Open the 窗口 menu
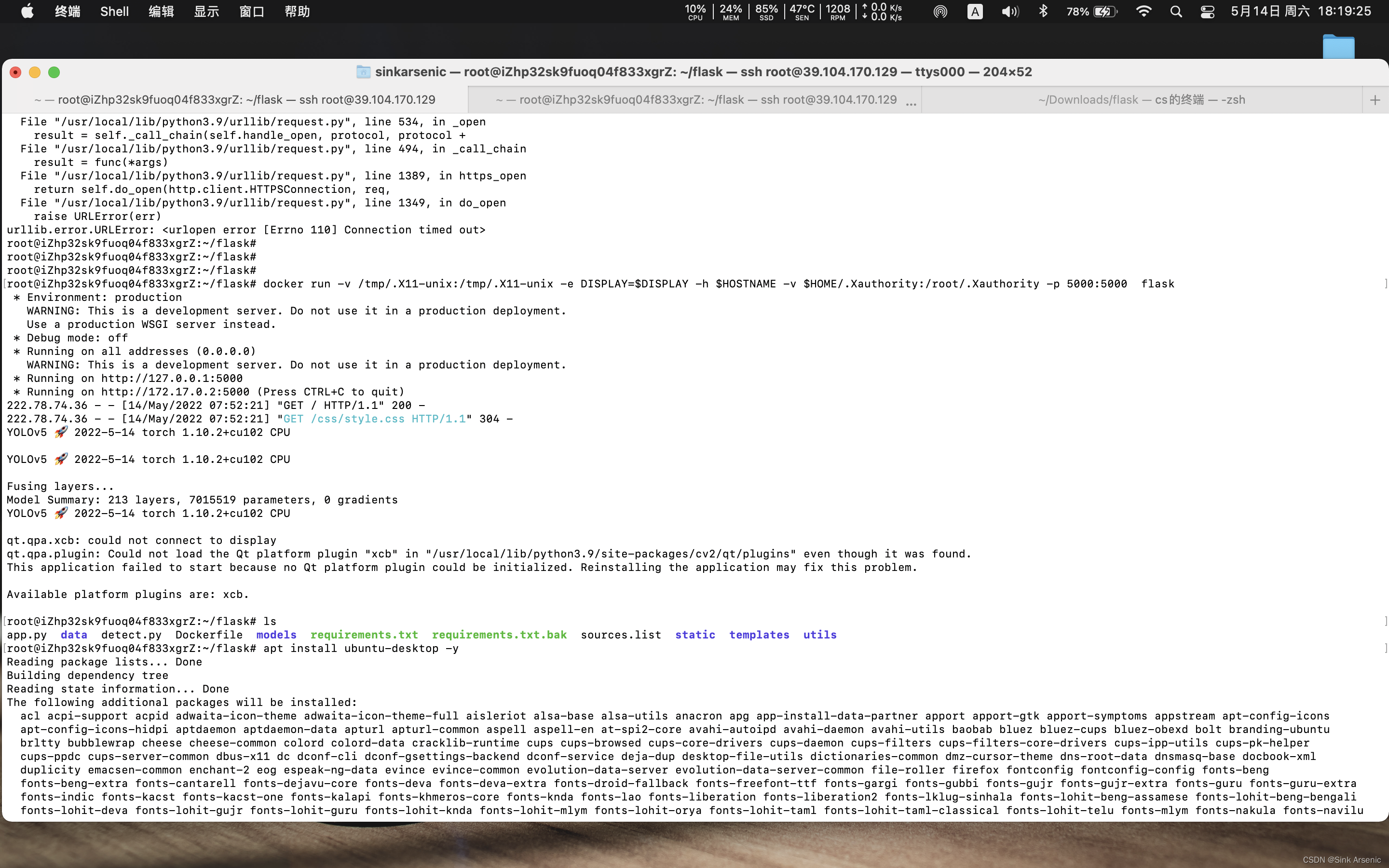The image size is (1389, 868). [x=251, y=12]
